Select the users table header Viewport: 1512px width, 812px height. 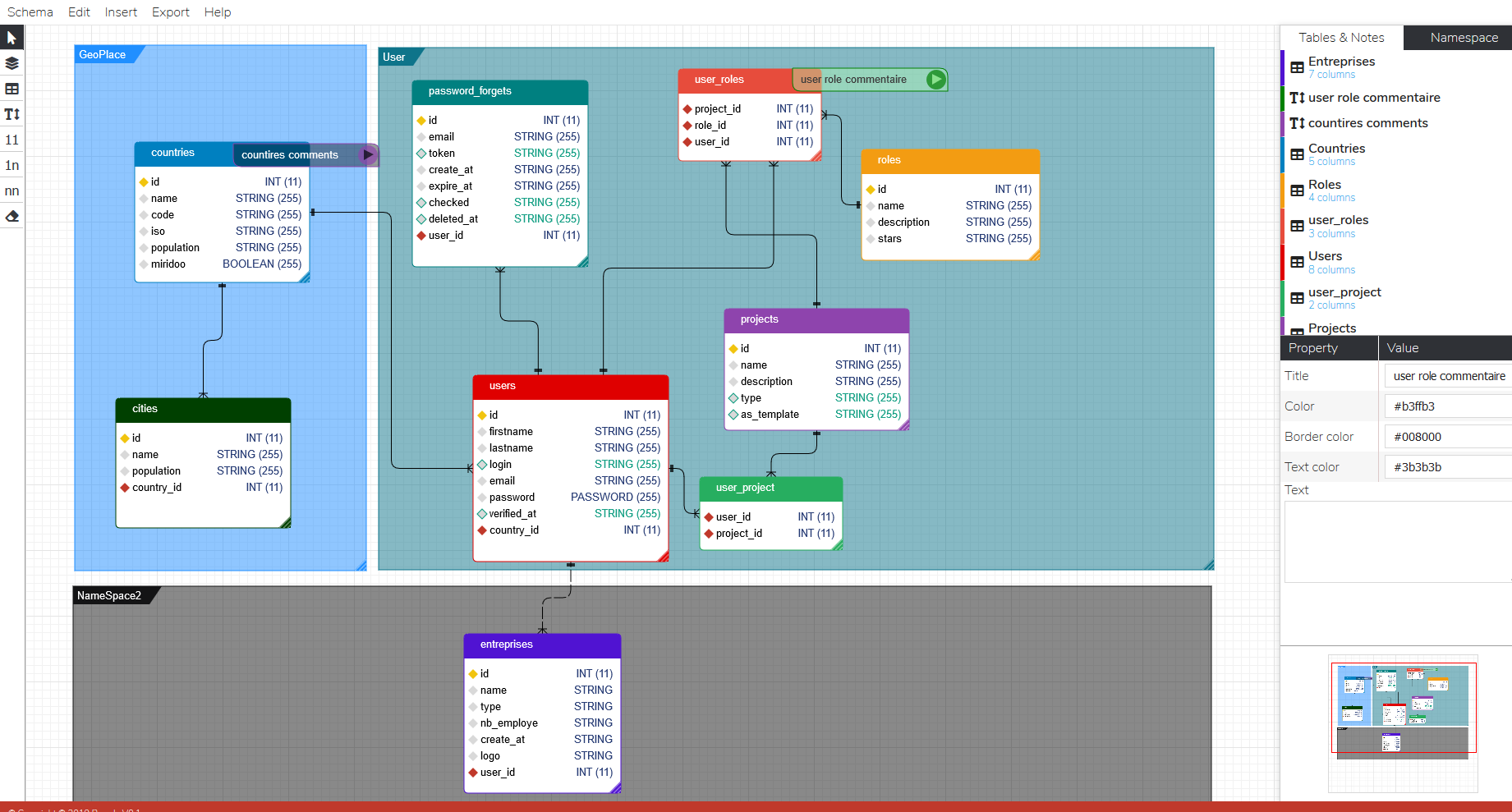(x=571, y=386)
